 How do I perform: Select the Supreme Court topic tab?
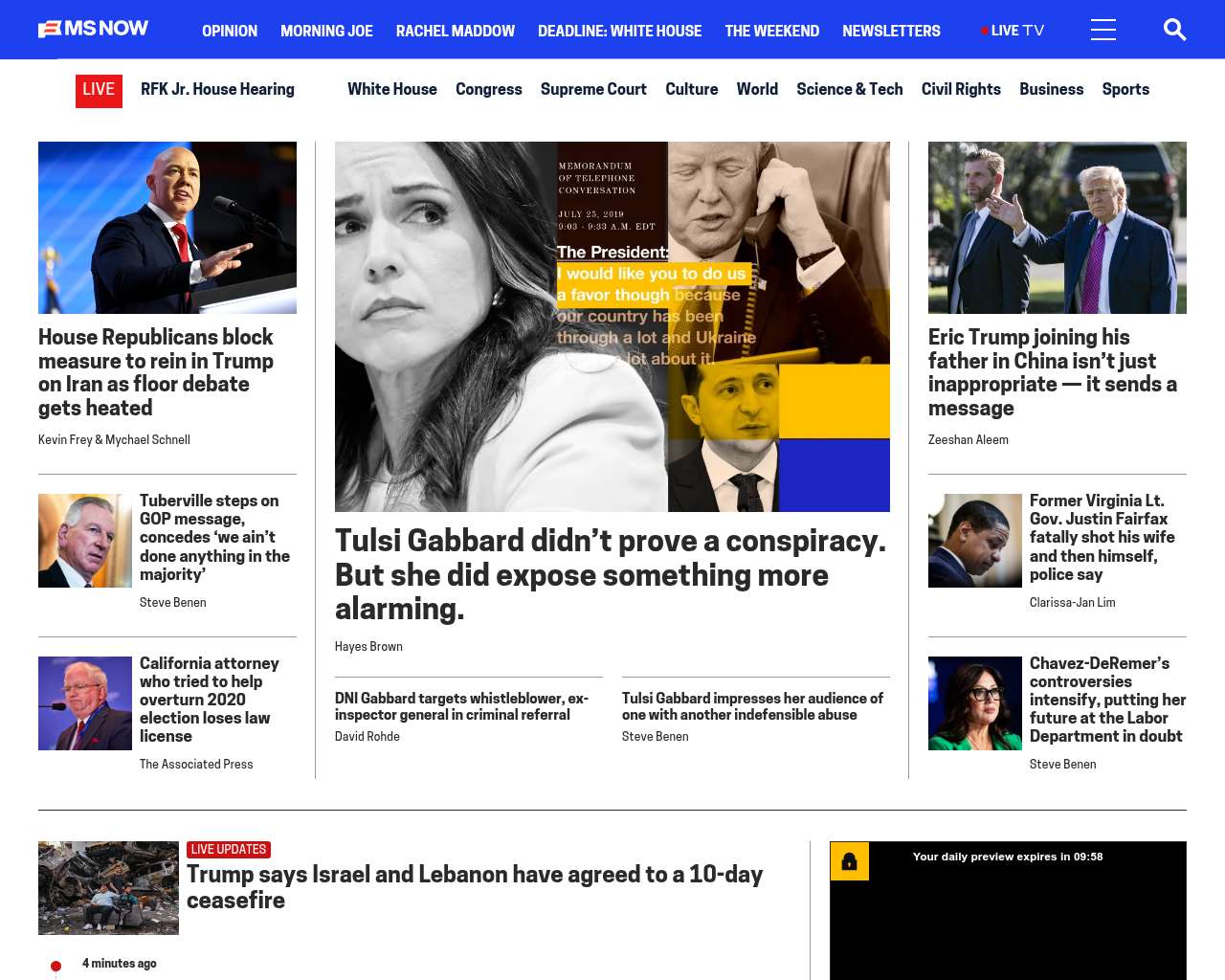(x=593, y=89)
